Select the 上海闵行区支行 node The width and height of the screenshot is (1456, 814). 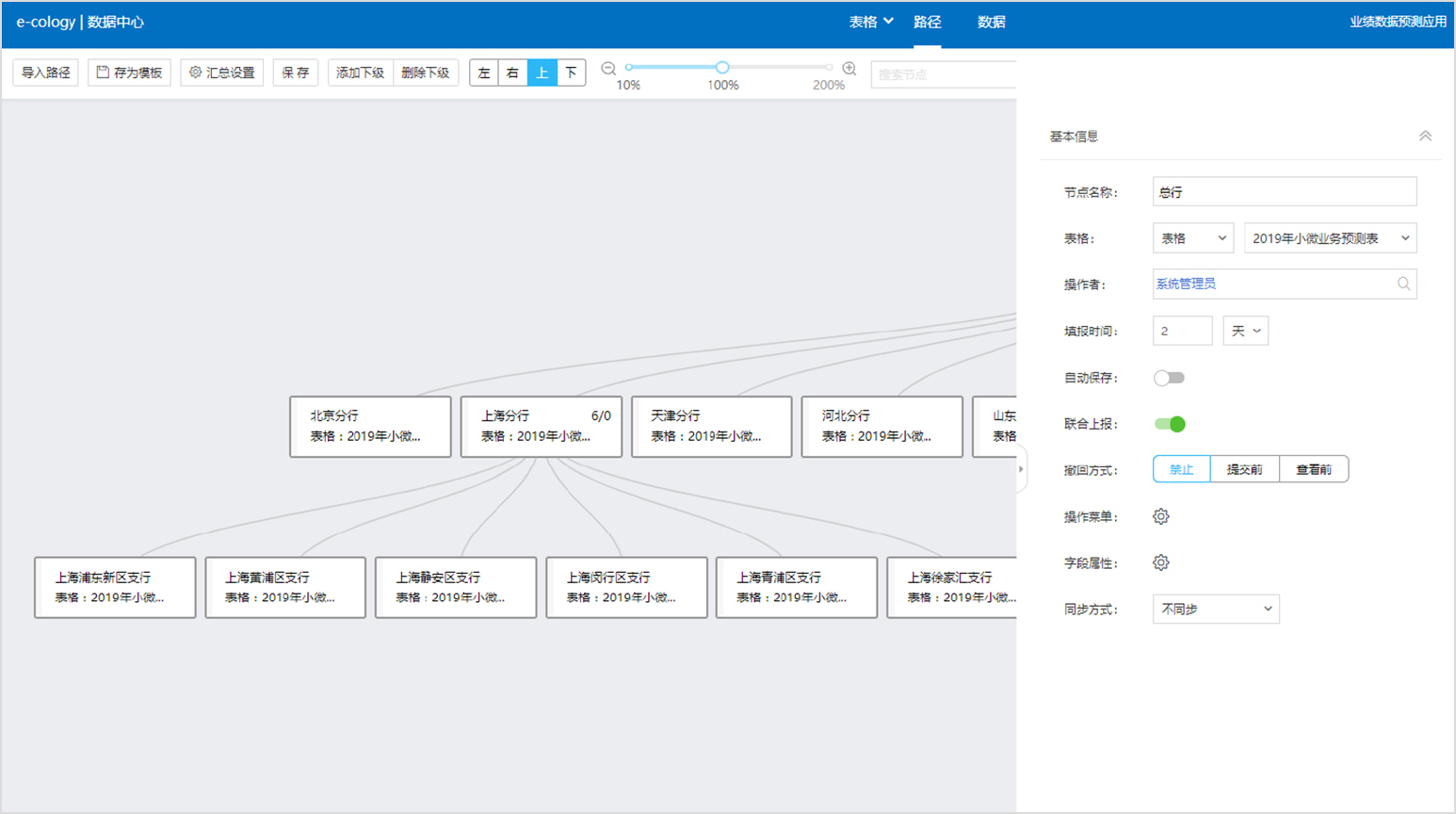pos(626,587)
